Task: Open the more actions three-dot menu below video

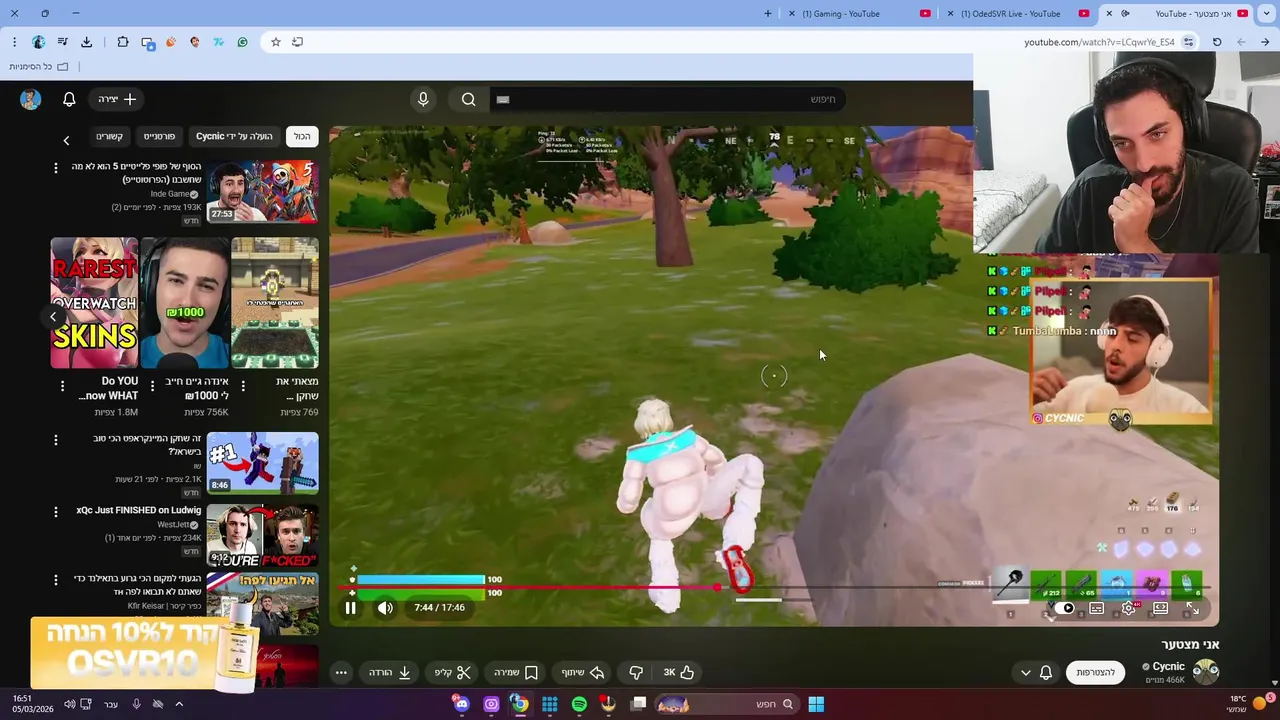Action: pos(341,672)
